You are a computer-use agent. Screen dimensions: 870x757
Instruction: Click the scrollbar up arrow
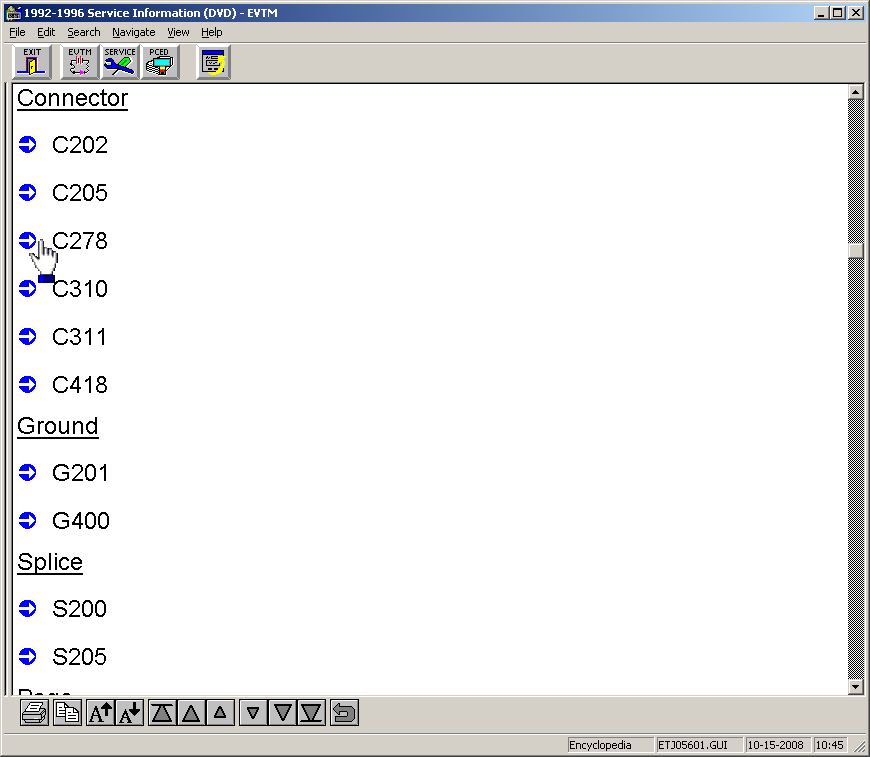[x=855, y=92]
